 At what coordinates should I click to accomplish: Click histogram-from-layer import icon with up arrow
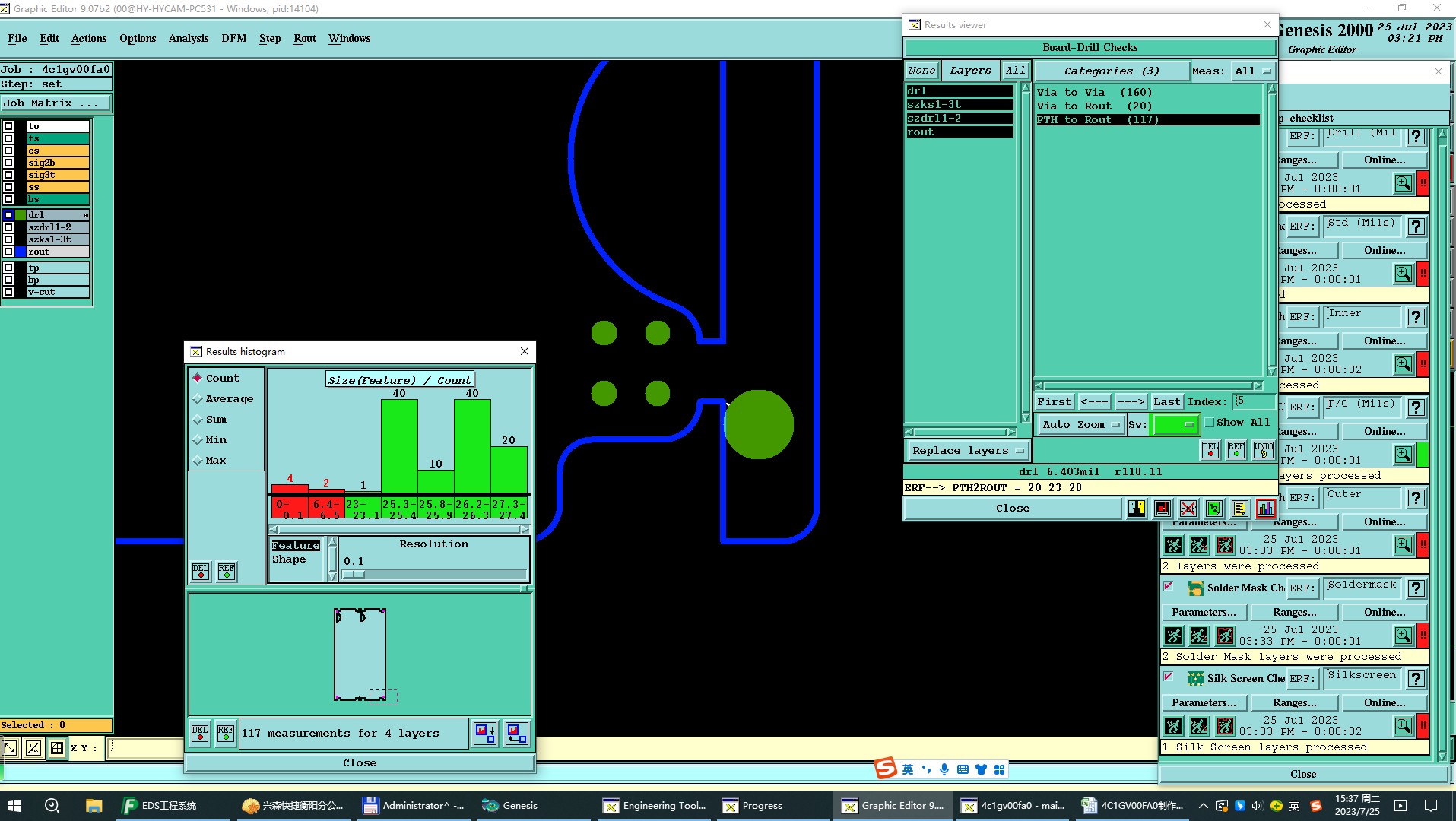tap(517, 734)
